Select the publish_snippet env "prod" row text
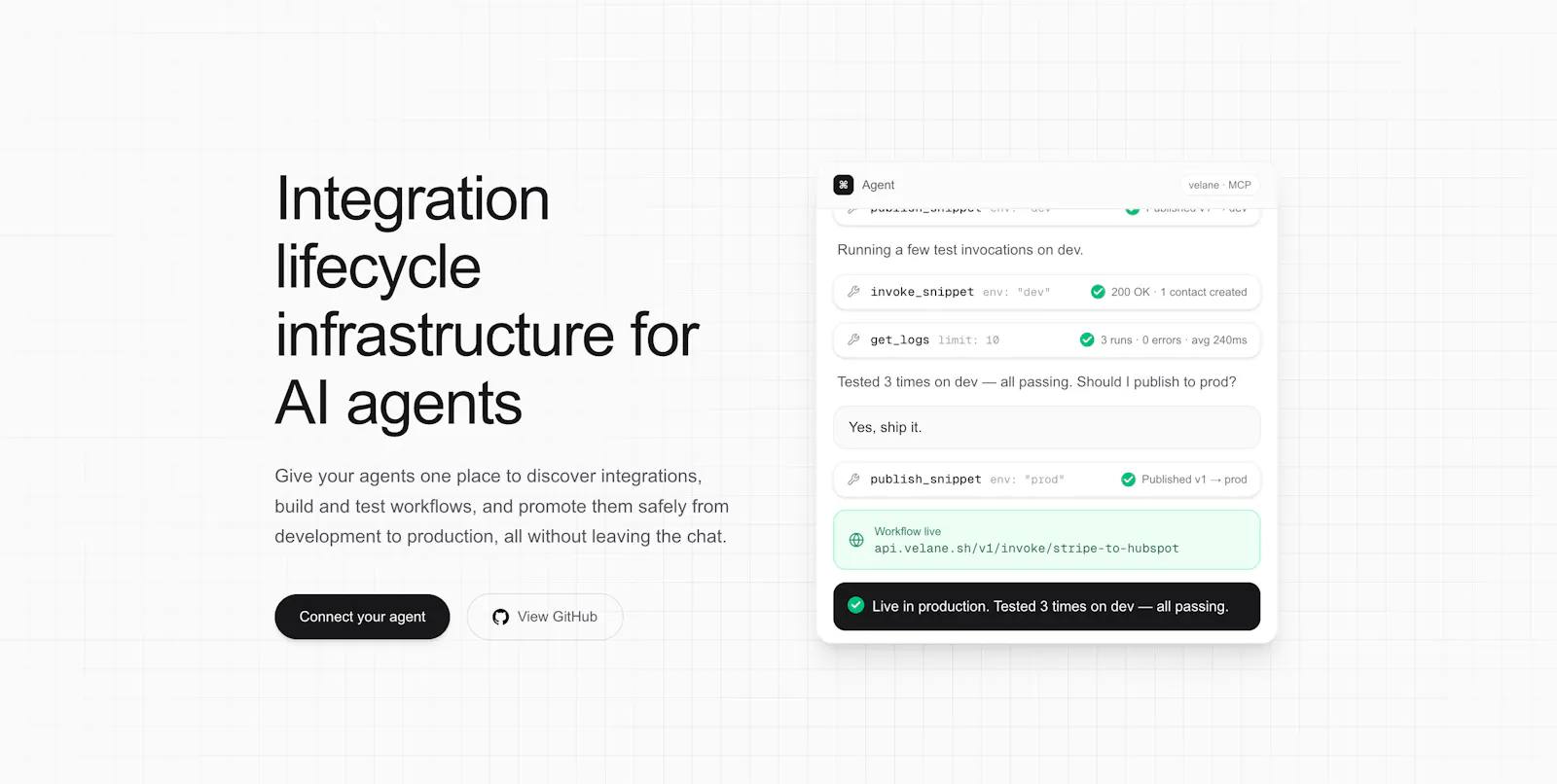The height and width of the screenshot is (784, 1557). (967, 480)
